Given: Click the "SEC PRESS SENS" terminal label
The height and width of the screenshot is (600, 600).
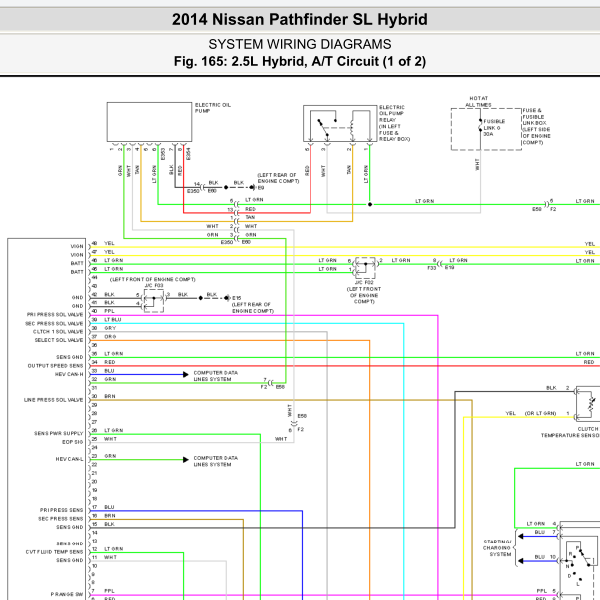Looking at the screenshot, I should [x=60, y=519].
